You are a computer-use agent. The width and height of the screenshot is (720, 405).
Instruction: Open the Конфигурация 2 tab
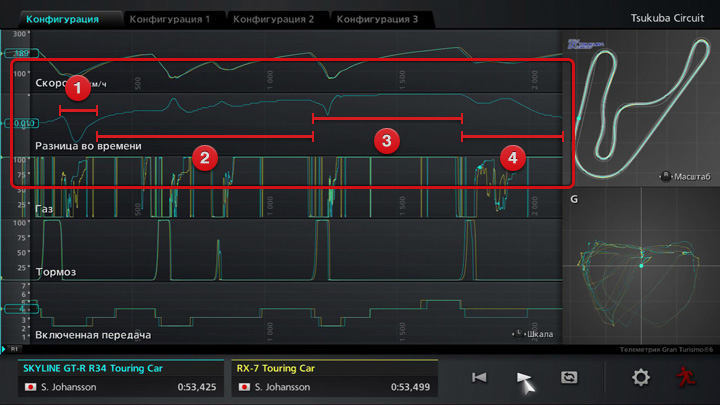pos(274,19)
